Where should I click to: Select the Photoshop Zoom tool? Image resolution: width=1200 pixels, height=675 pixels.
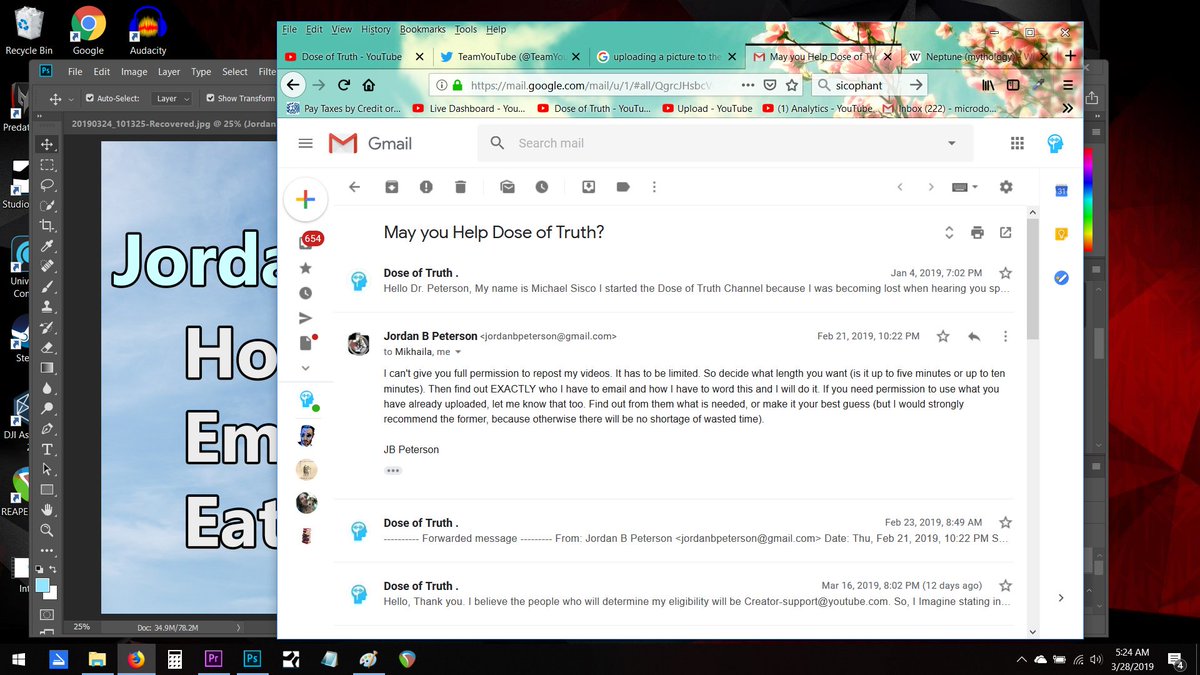(x=47, y=530)
